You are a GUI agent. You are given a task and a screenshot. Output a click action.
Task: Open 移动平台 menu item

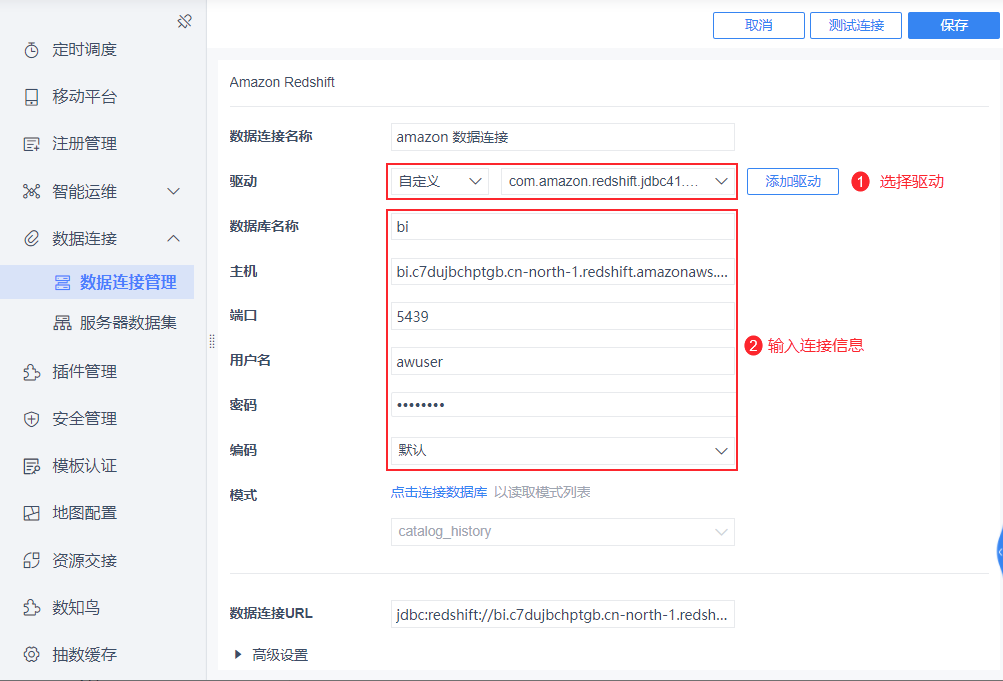click(84, 97)
